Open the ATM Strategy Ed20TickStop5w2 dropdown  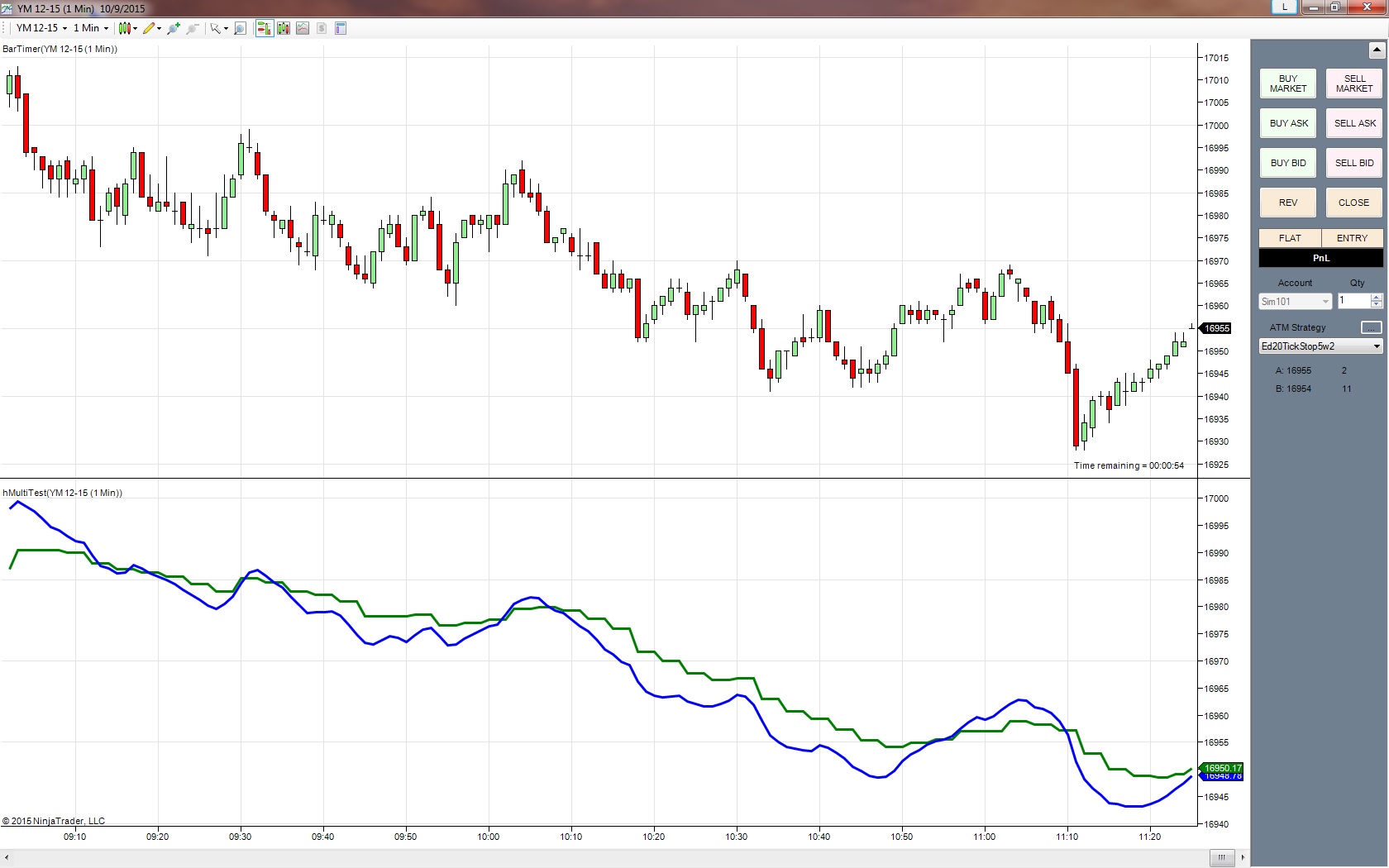[x=1320, y=346]
